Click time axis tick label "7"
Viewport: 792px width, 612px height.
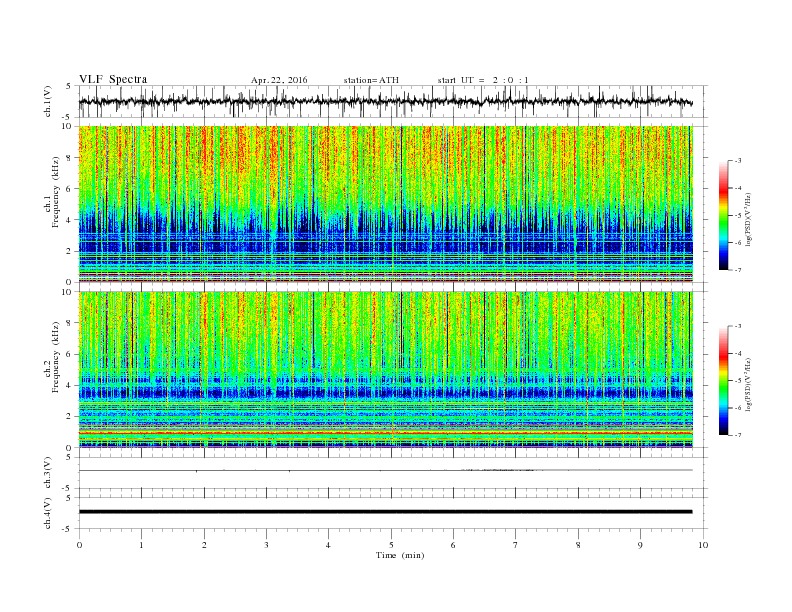pos(516,545)
